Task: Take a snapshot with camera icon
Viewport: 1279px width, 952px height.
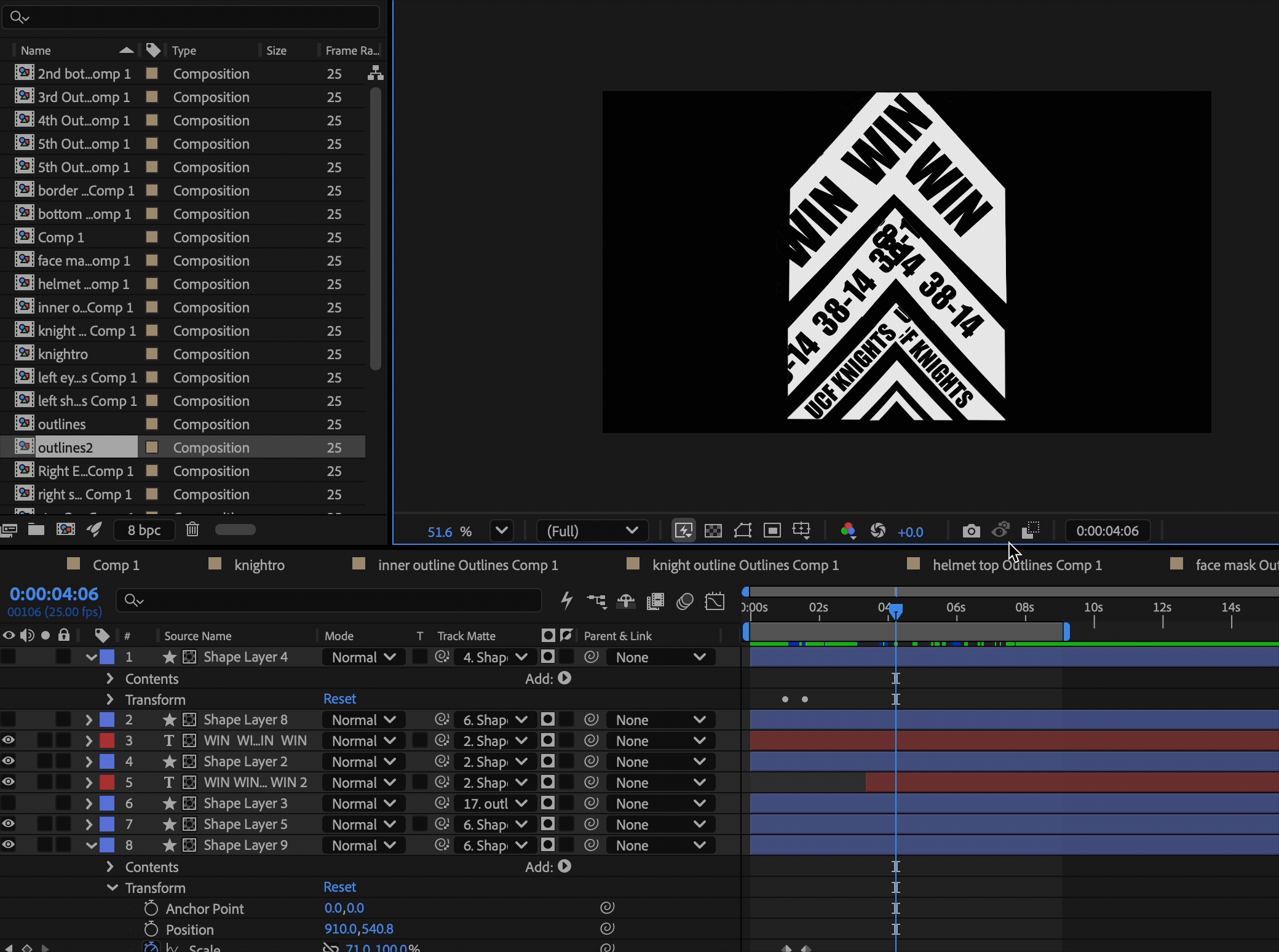Action: click(972, 531)
